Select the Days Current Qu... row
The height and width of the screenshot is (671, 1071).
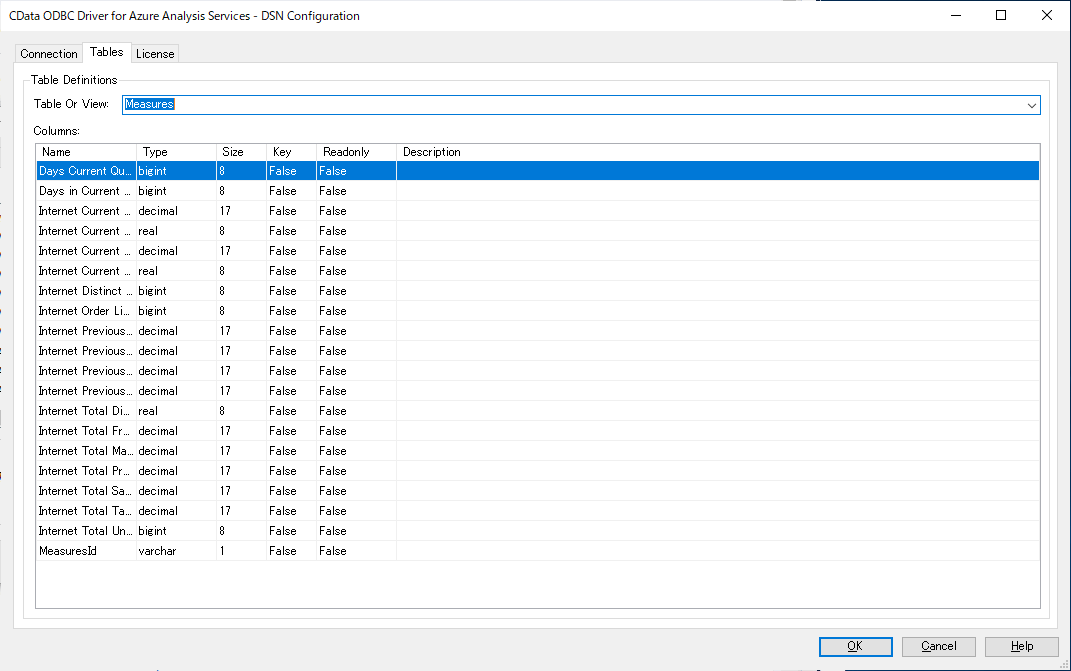click(538, 171)
